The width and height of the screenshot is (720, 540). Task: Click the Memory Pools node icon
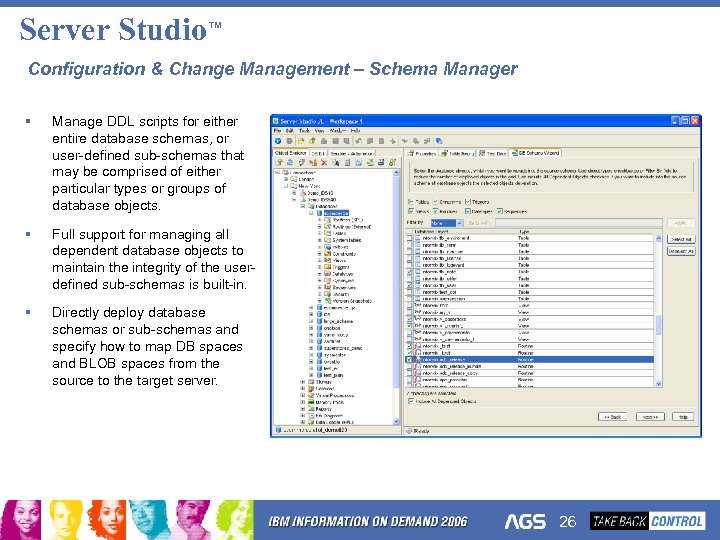(311, 402)
